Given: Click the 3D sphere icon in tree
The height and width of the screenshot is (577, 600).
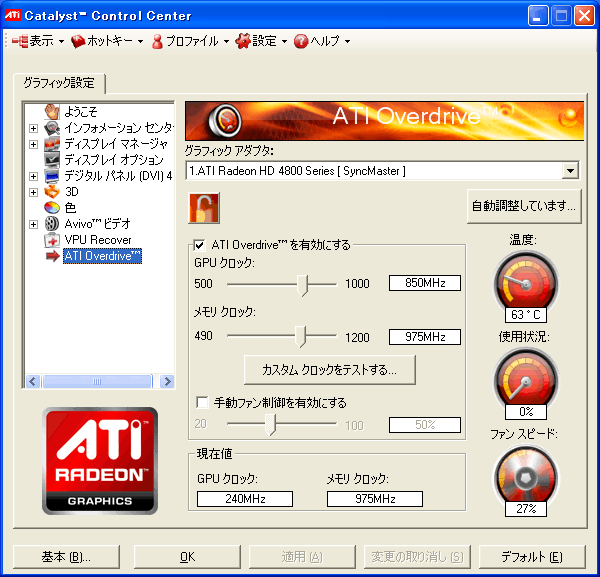Looking at the screenshot, I should [x=52, y=191].
